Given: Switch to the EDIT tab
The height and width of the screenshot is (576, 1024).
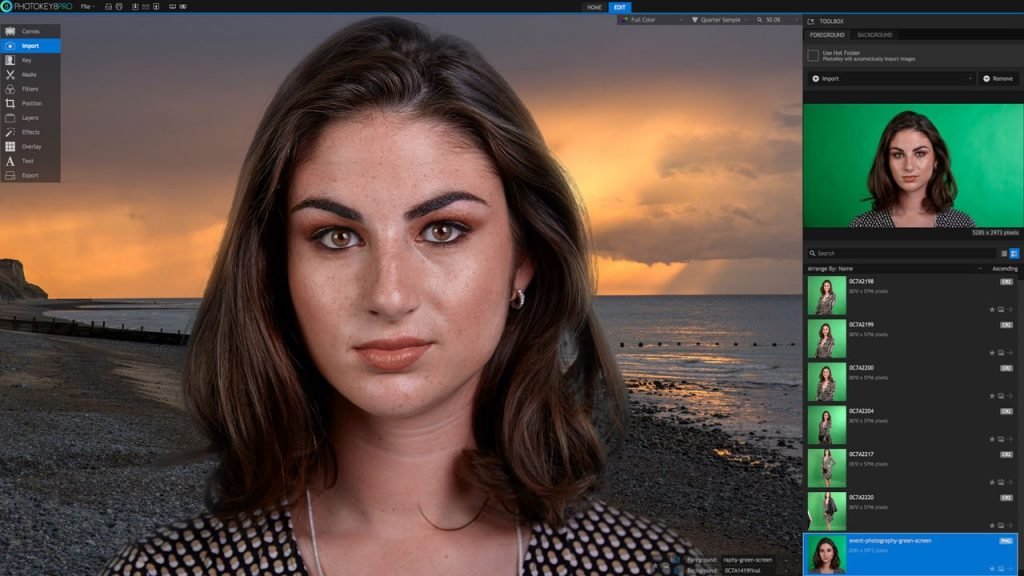Looking at the screenshot, I should tap(620, 7).
